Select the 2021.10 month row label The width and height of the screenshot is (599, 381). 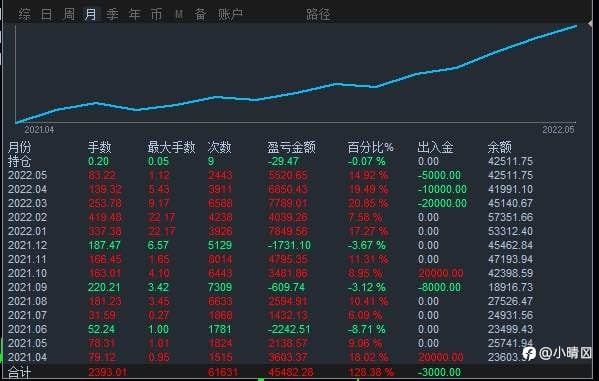28,274
